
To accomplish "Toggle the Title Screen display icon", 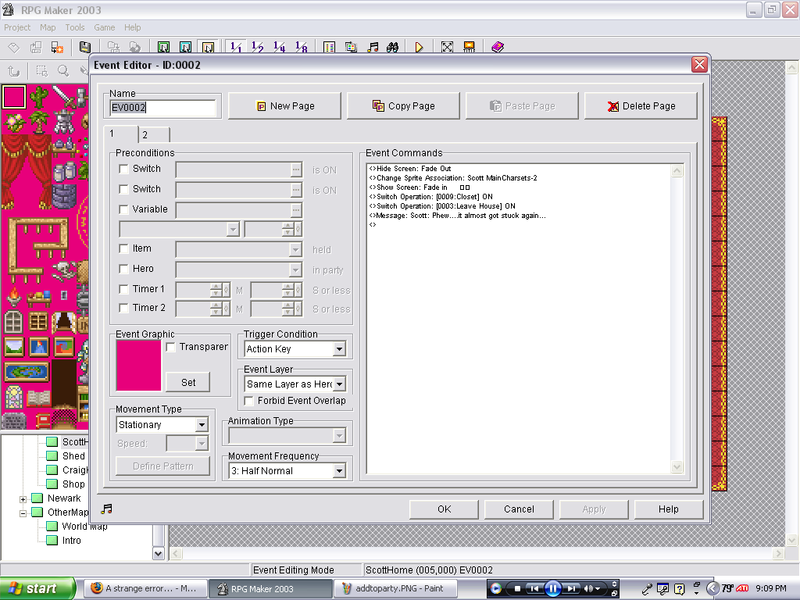I will (x=469, y=47).
